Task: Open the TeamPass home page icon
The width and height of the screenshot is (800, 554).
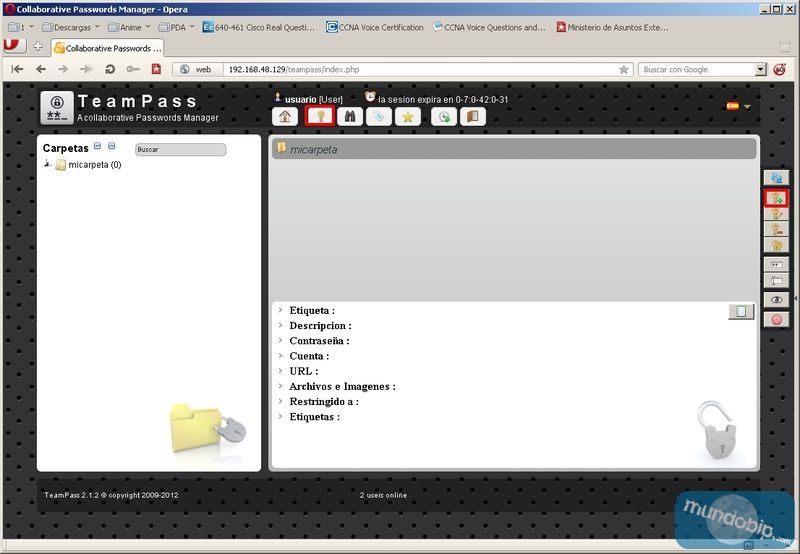Action: pos(285,117)
